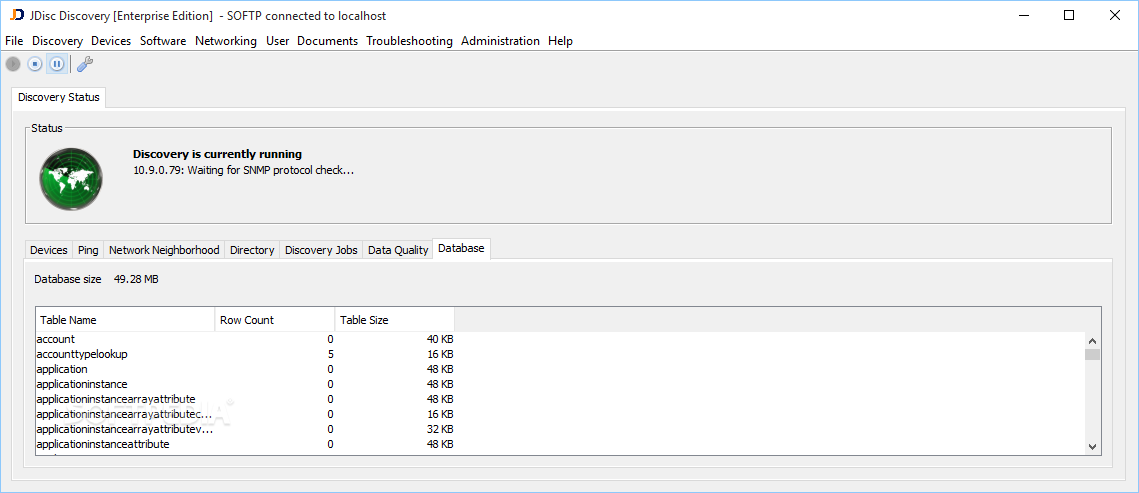Select the Database tab
The image size is (1139, 493).
[x=461, y=248]
